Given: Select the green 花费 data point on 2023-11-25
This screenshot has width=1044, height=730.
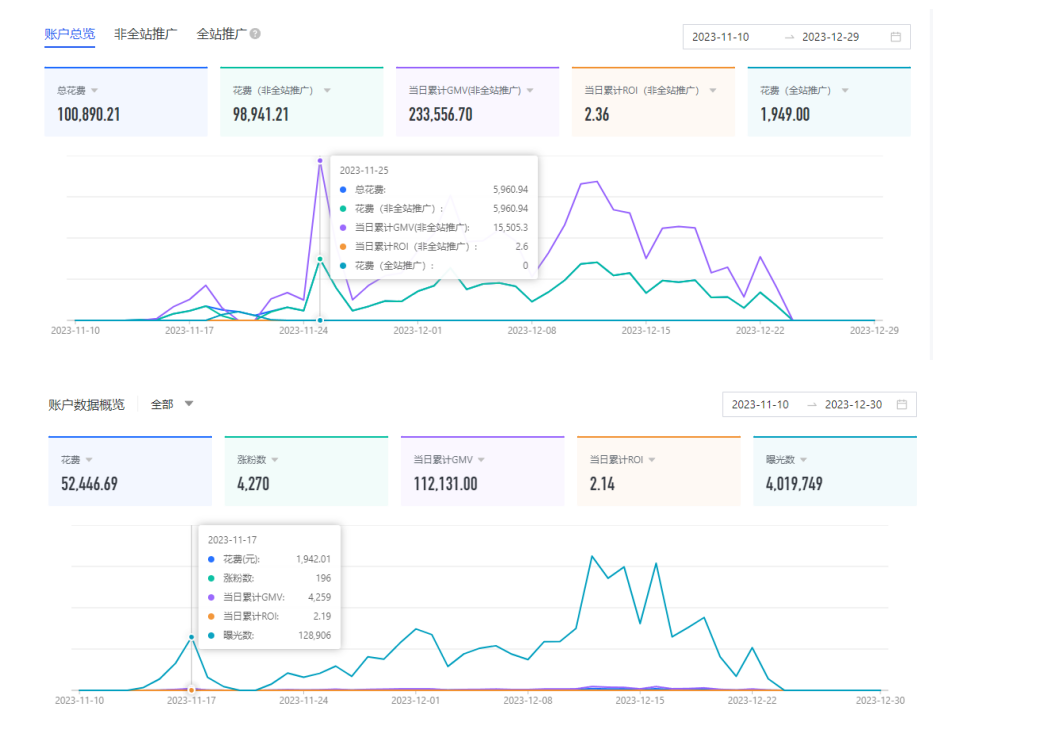Looking at the screenshot, I should pos(320,259).
